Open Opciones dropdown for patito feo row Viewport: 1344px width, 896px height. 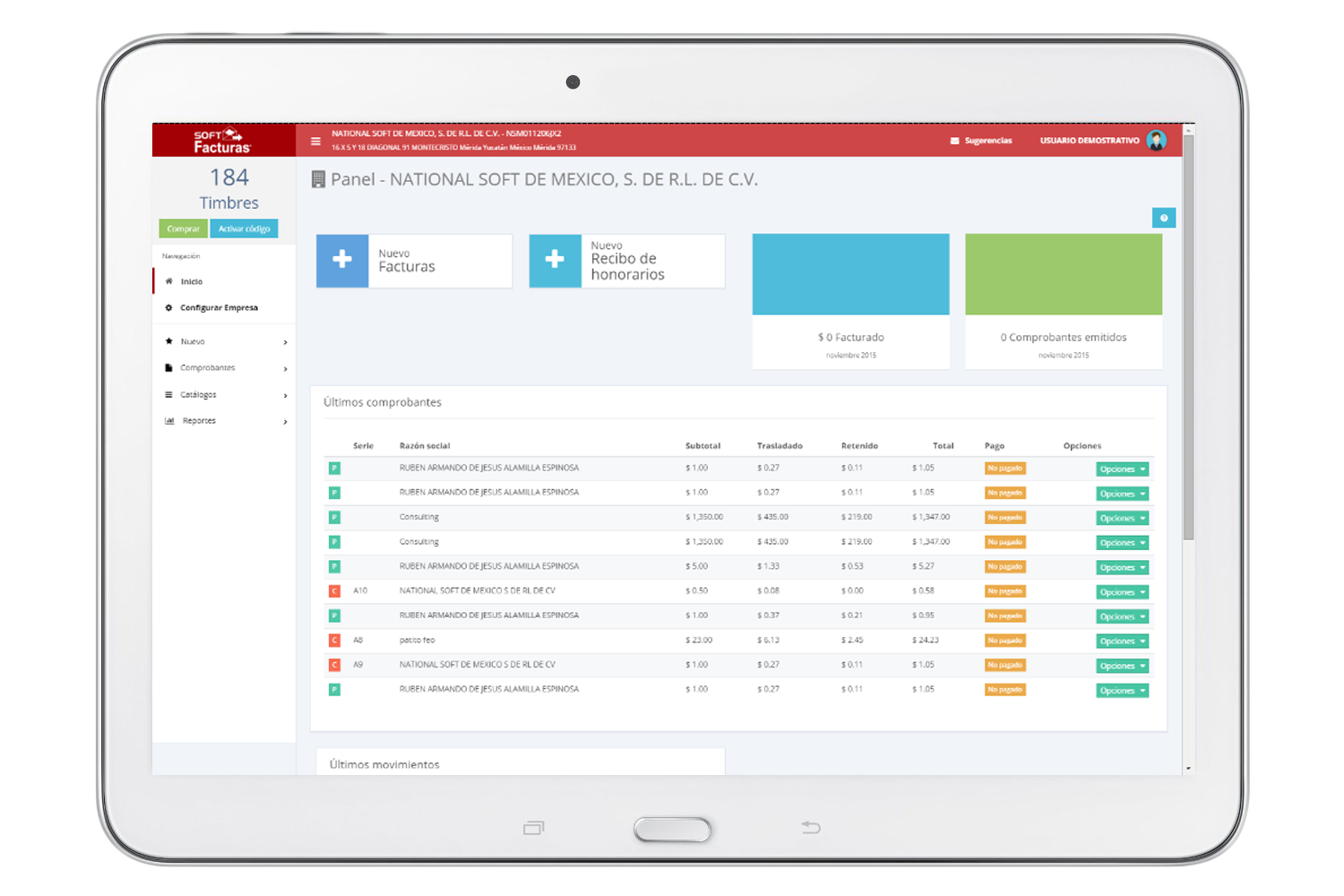pos(1122,642)
